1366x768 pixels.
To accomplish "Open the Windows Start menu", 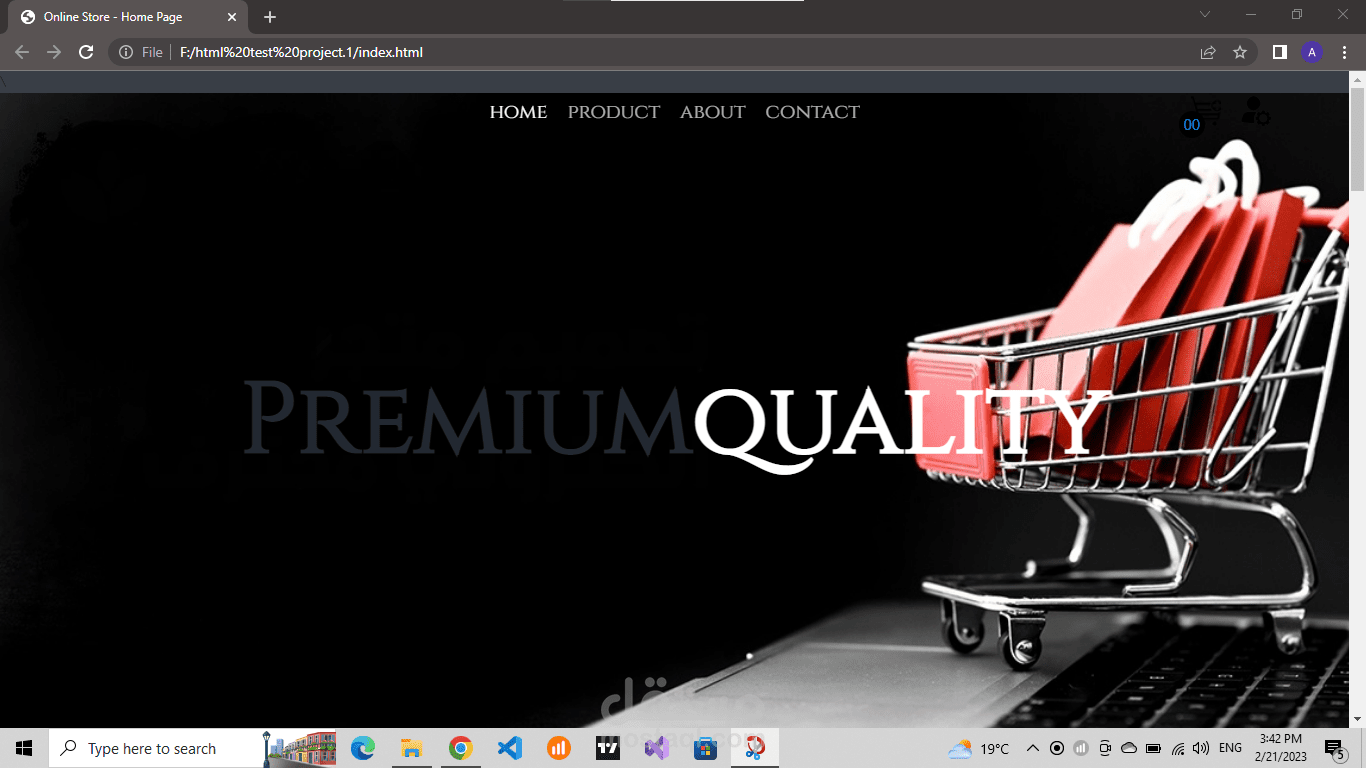I will click(x=24, y=748).
